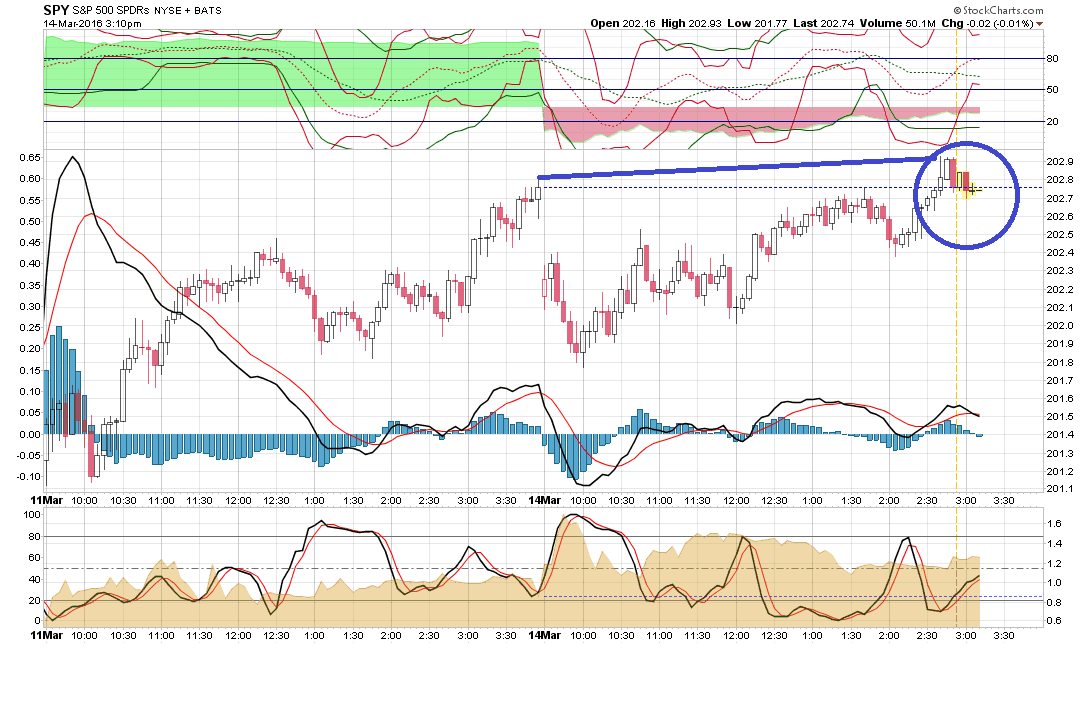This screenshot has width=1090, height=720.
Task: Click the High 202.93 value
Action: tap(691, 23)
